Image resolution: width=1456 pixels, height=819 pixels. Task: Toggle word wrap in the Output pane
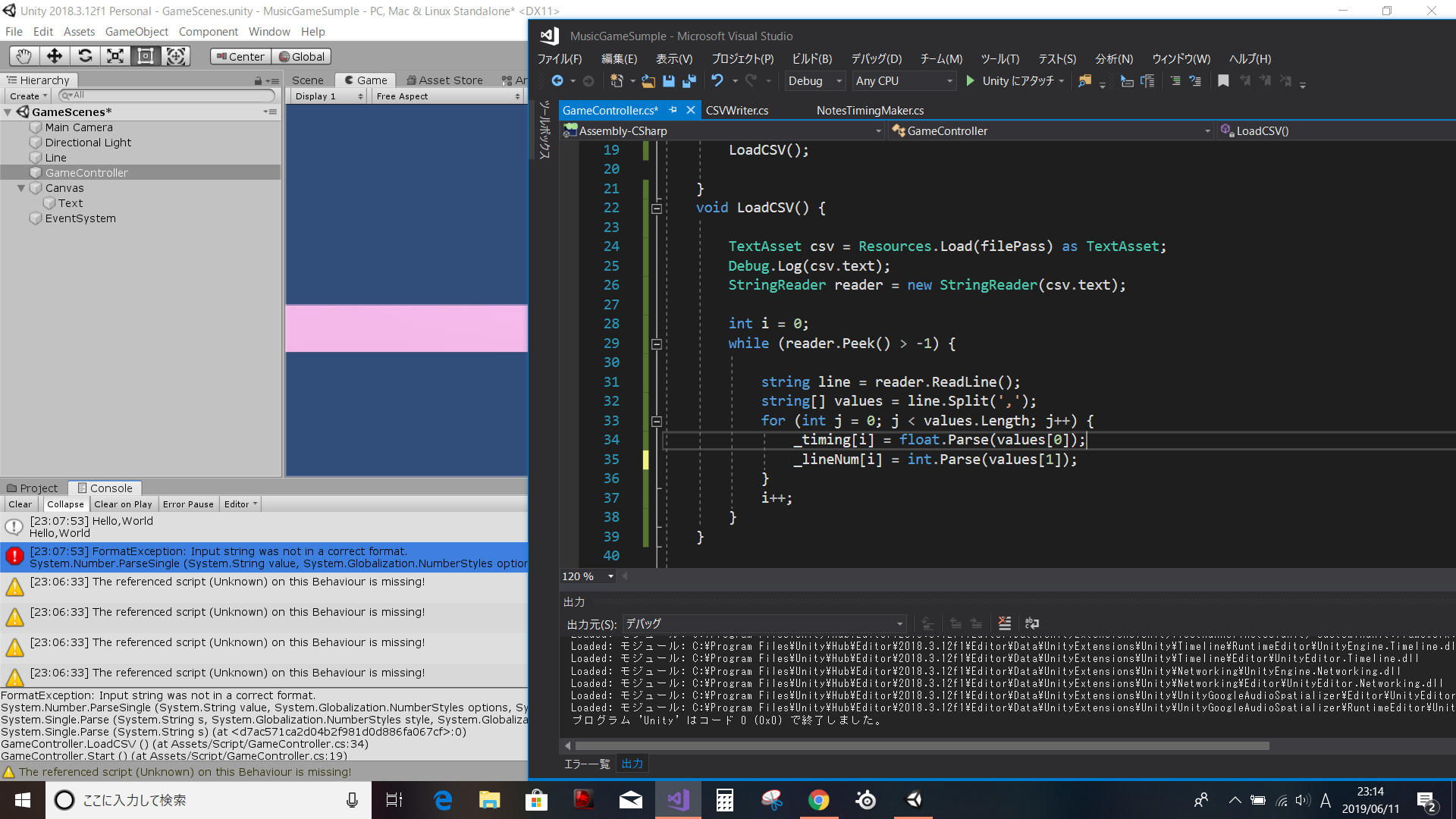coord(1032,623)
